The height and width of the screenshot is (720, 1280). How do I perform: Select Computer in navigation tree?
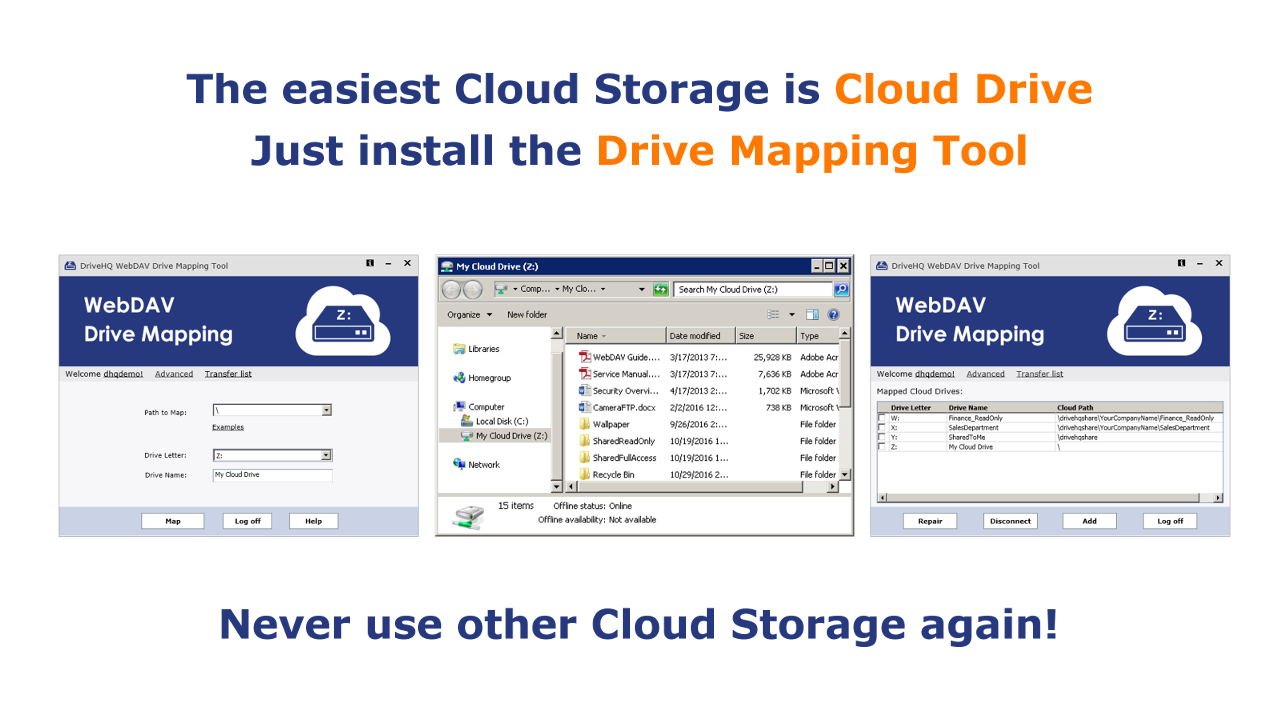click(x=479, y=407)
